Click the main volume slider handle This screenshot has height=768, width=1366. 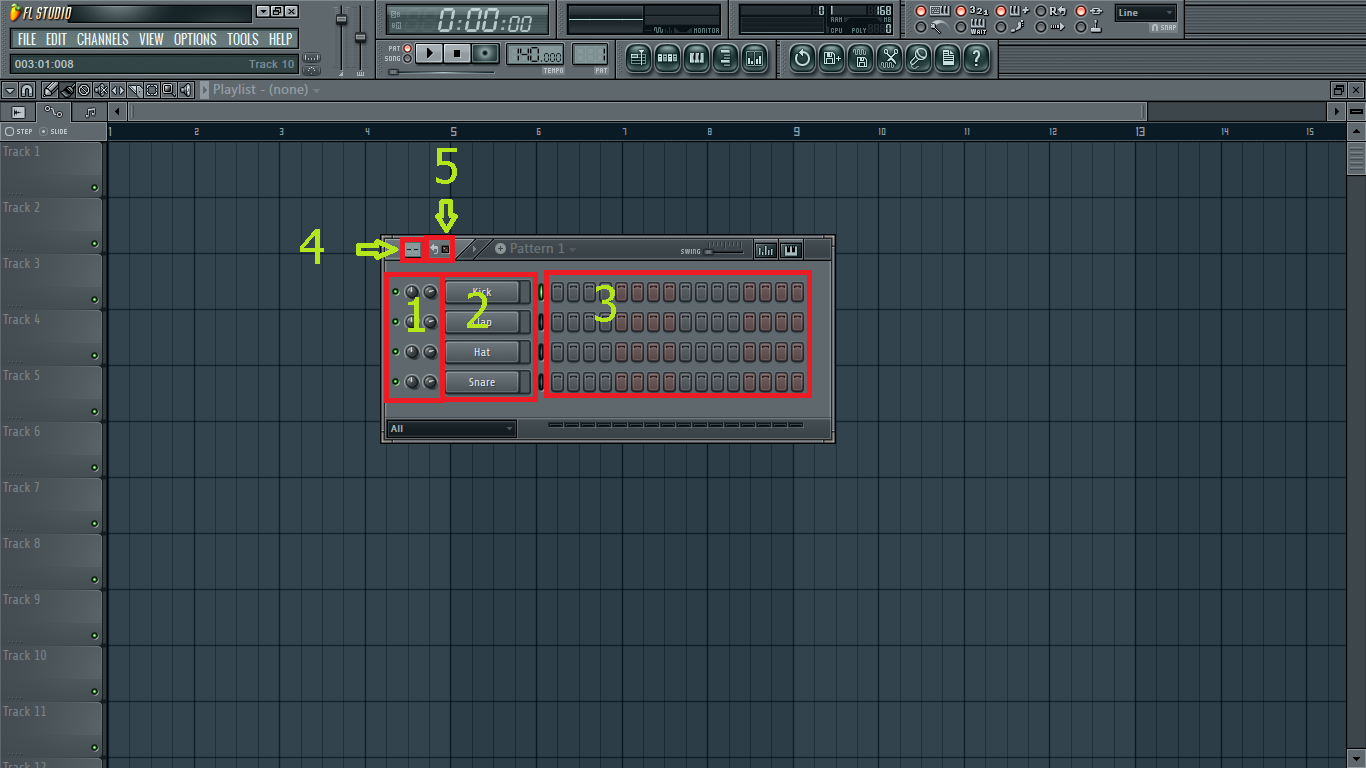(341, 20)
